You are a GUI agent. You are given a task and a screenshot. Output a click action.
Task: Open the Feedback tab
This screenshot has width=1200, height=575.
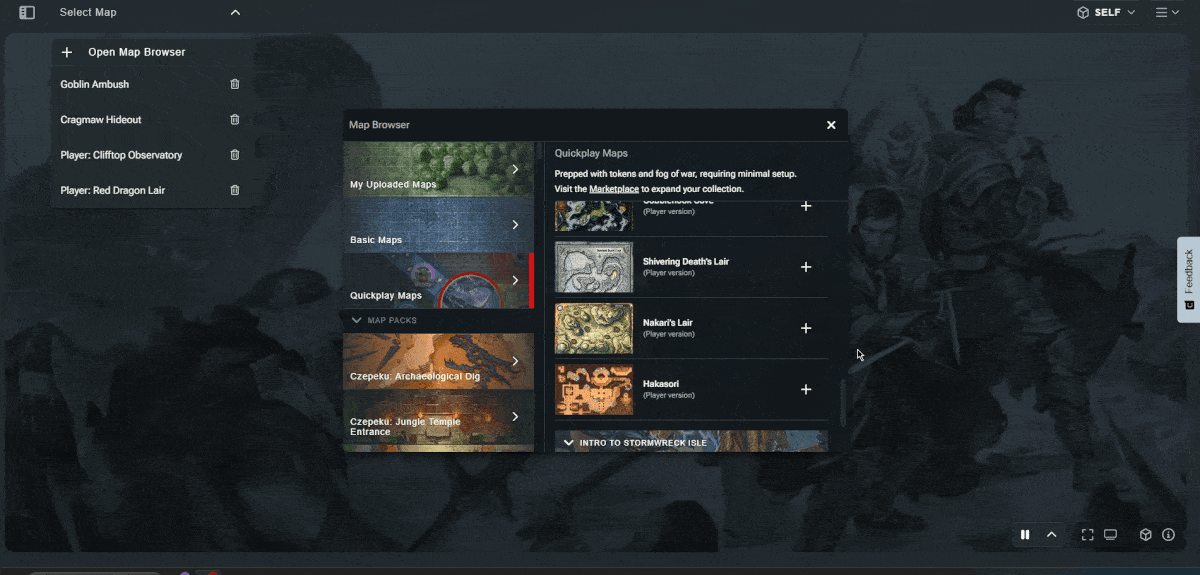click(1188, 279)
